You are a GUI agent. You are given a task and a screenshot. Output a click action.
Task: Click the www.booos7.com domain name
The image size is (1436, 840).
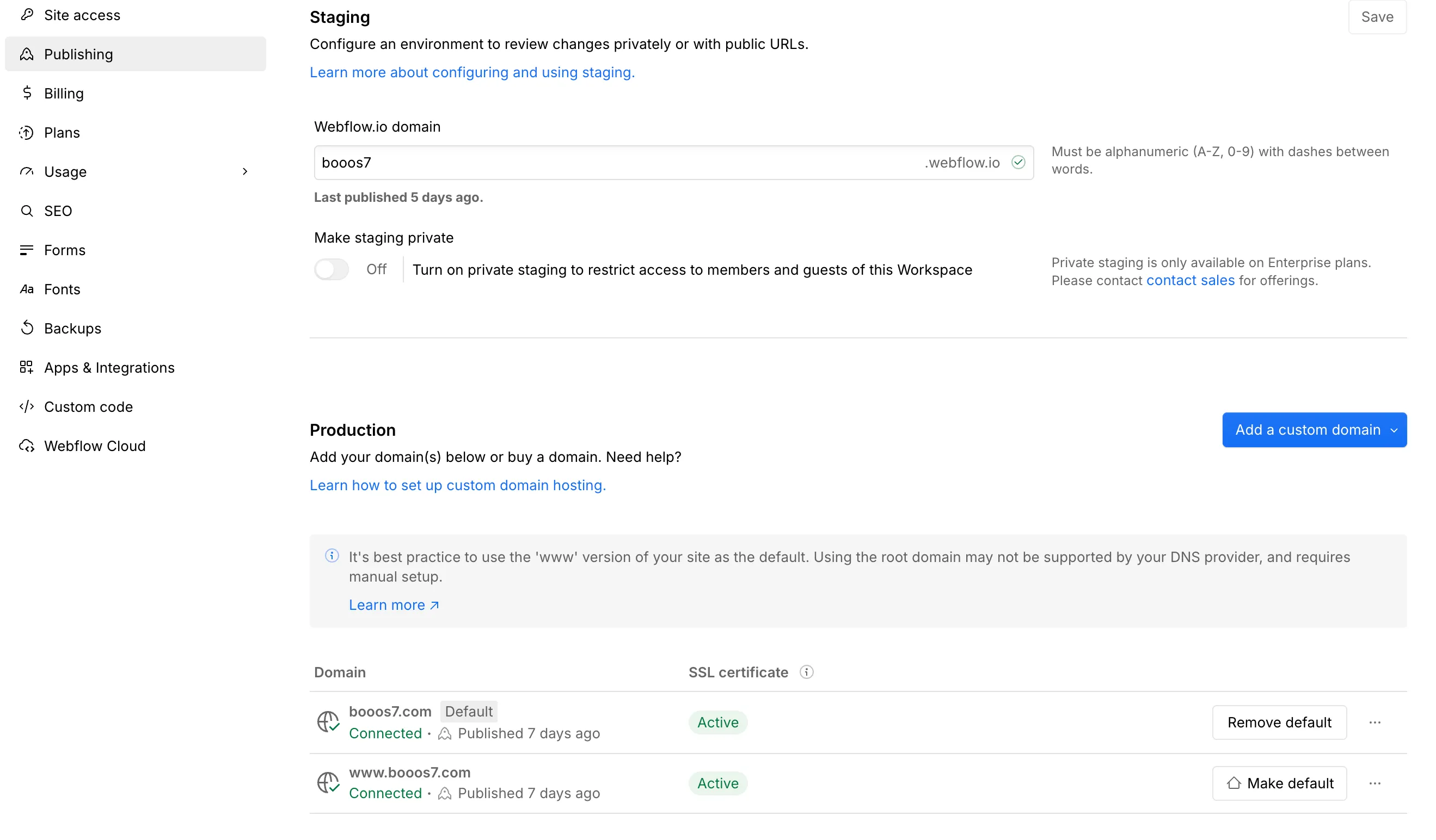click(410, 773)
